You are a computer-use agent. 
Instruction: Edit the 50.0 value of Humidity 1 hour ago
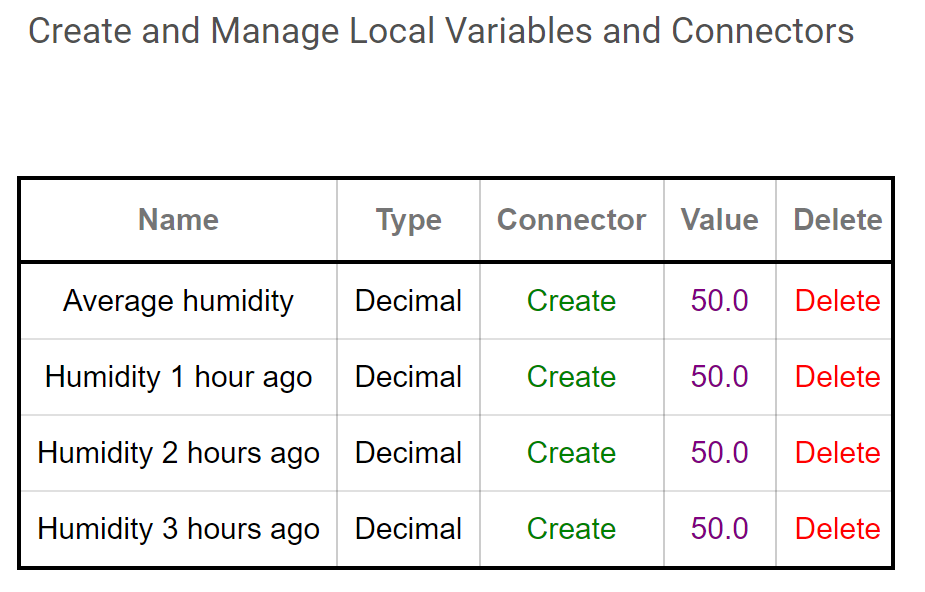coord(719,377)
